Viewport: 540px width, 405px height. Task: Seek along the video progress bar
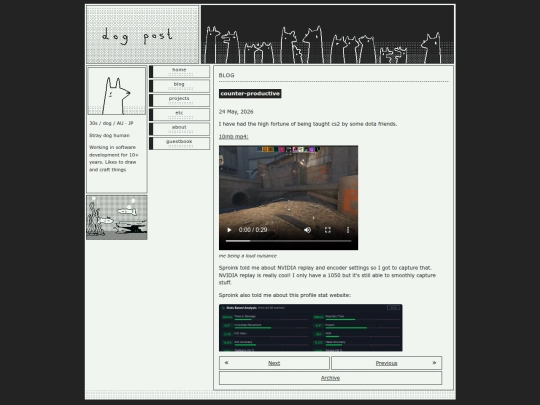pyautogui.click(x=288, y=241)
